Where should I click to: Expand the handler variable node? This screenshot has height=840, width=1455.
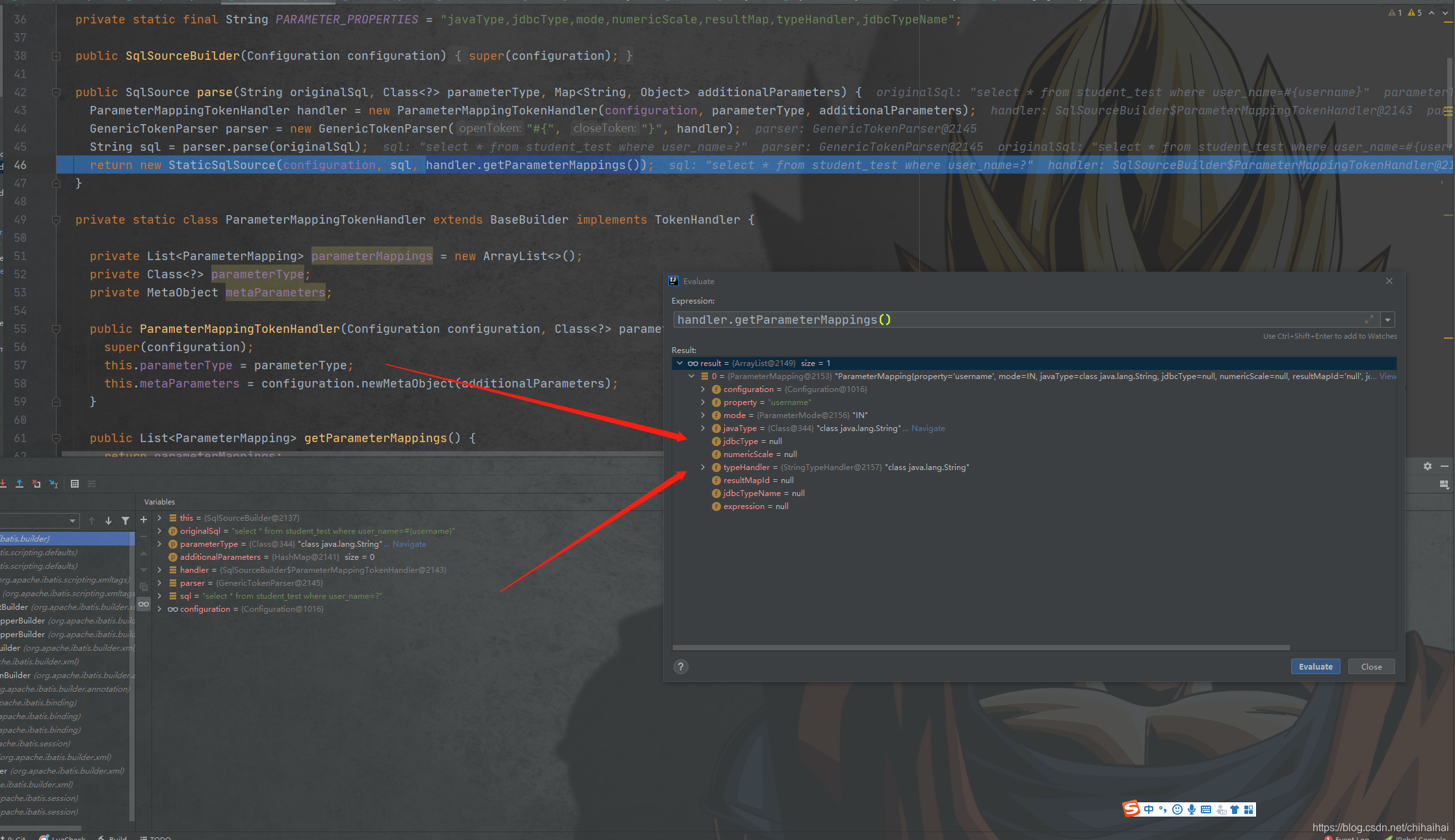[x=159, y=570]
